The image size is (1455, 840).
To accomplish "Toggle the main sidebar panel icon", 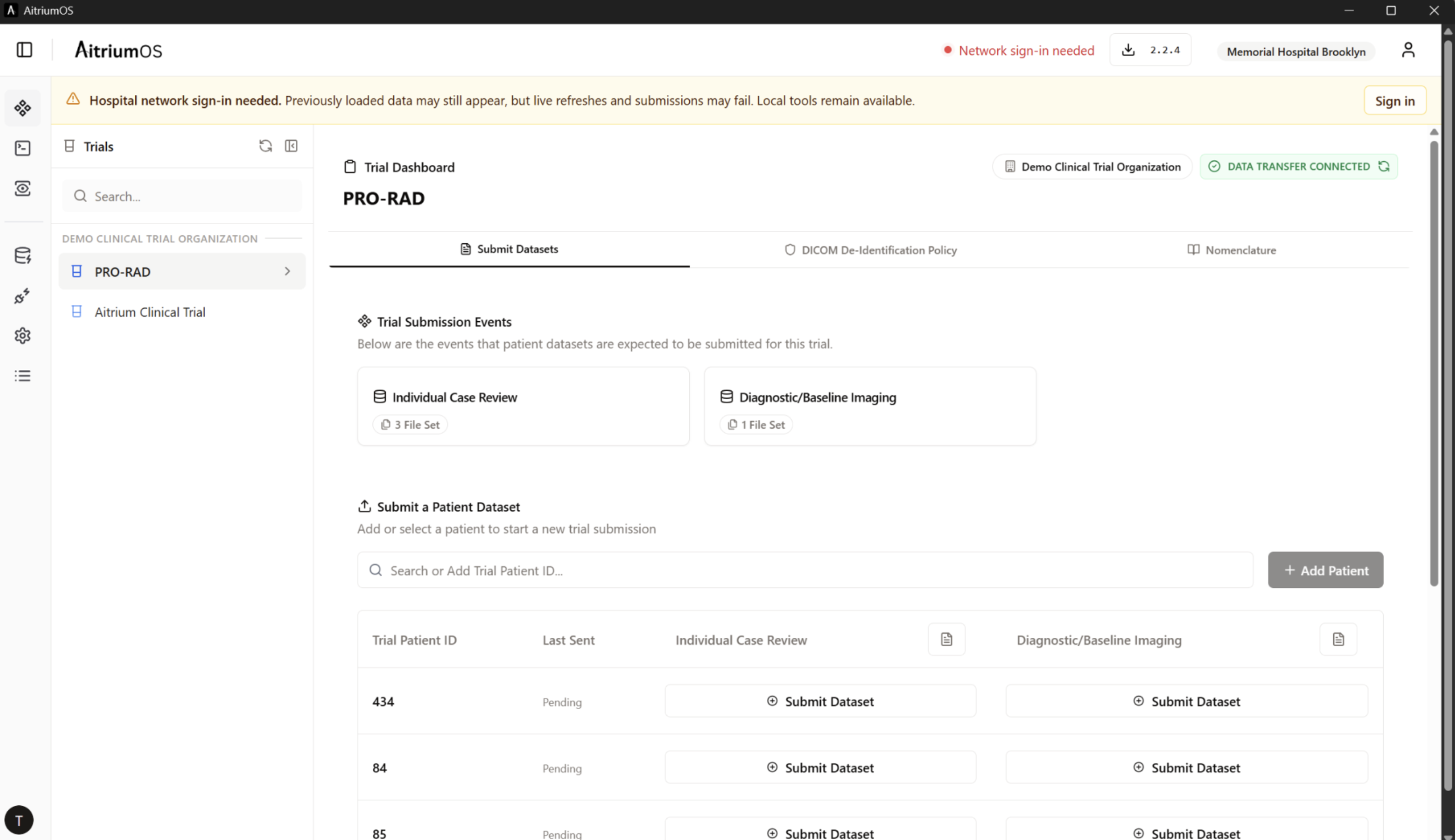I will [x=24, y=49].
